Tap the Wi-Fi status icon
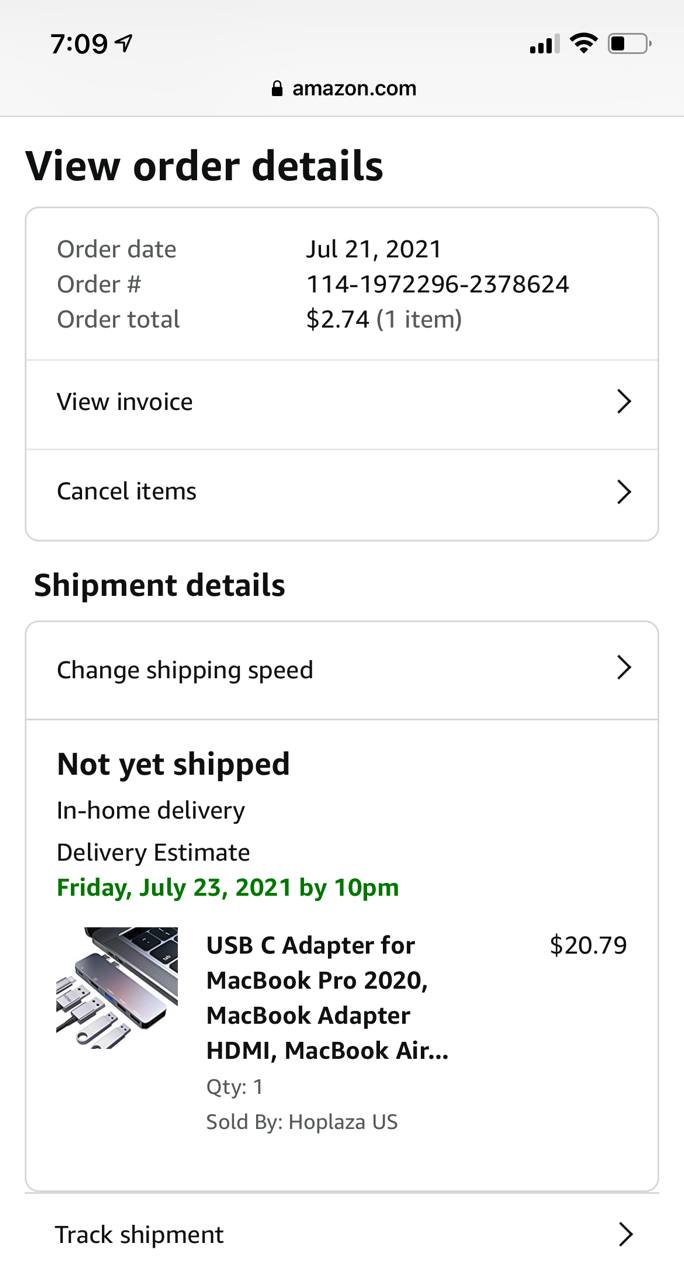Image resolution: width=684 pixels, height=1280 pixels. point(583,43)
